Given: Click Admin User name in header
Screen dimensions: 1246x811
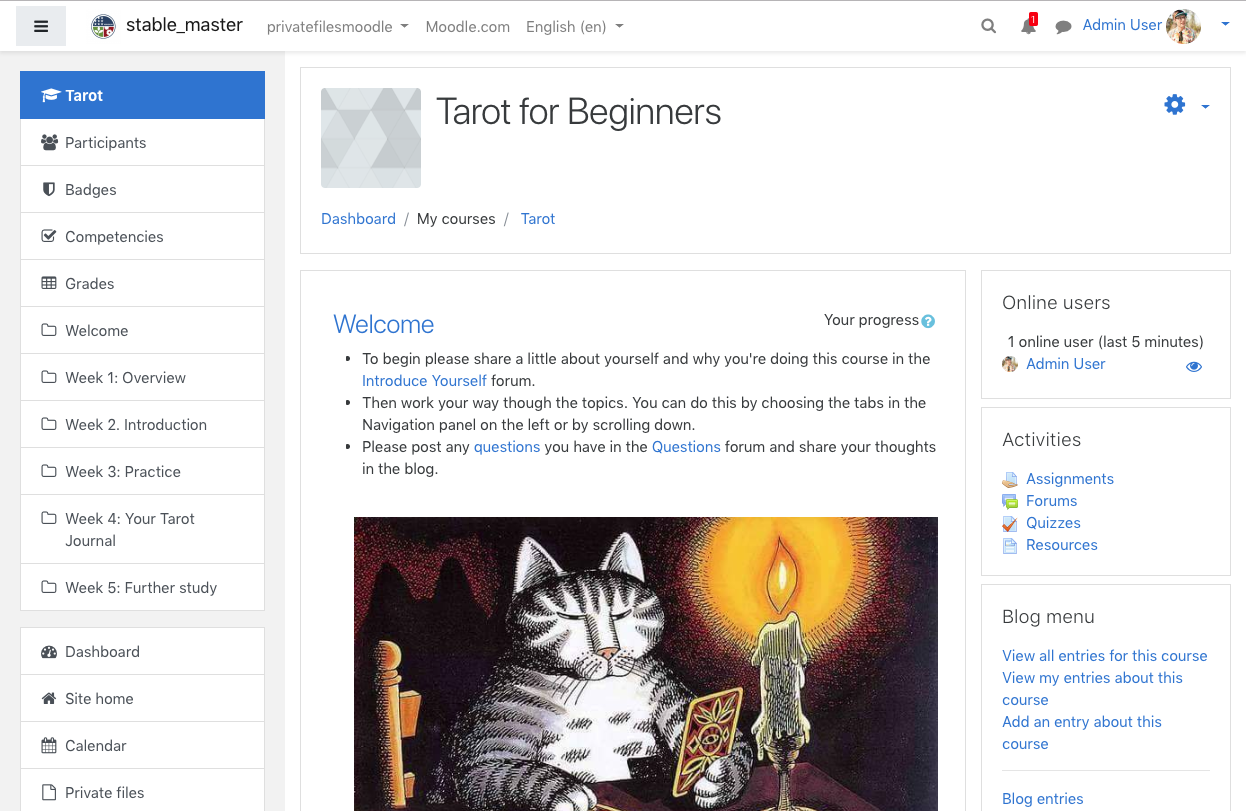Looking at the screenshot, I should 1122,25.
